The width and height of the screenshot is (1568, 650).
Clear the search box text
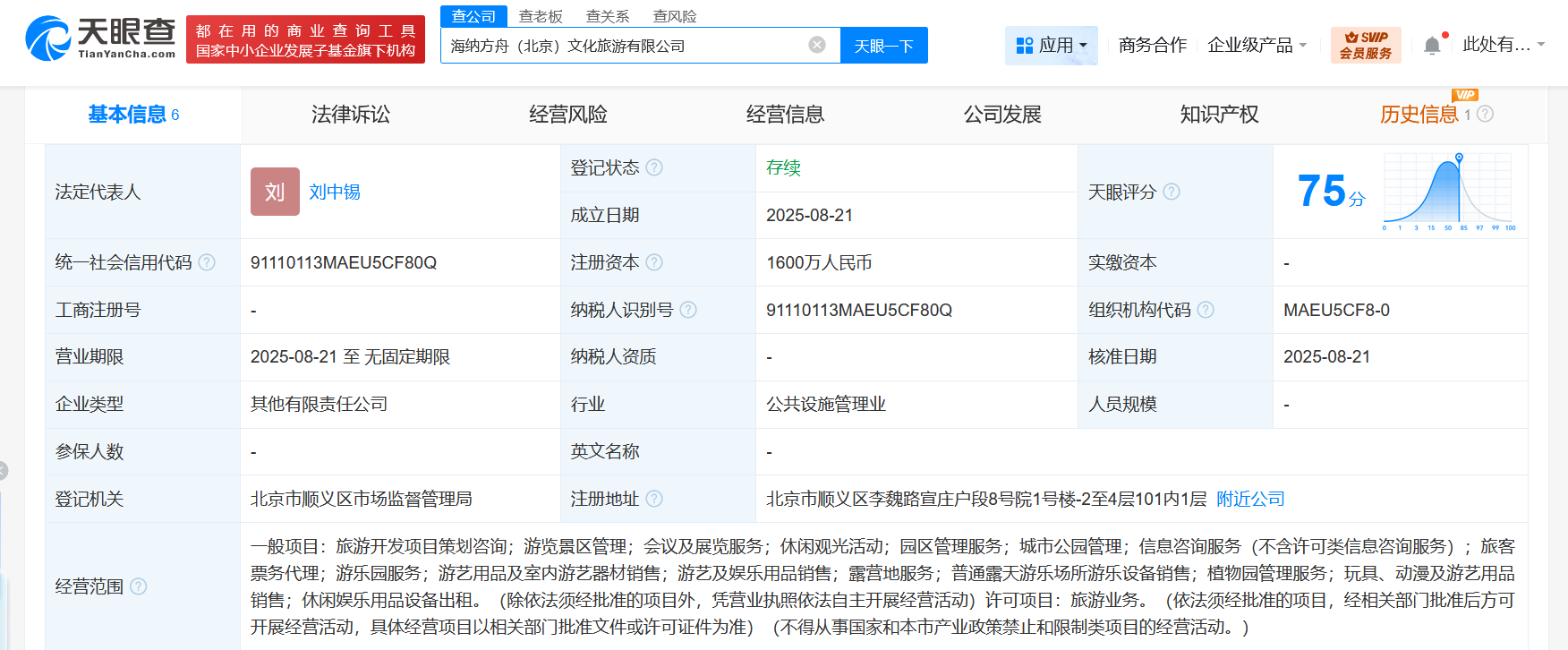(816, 45)
